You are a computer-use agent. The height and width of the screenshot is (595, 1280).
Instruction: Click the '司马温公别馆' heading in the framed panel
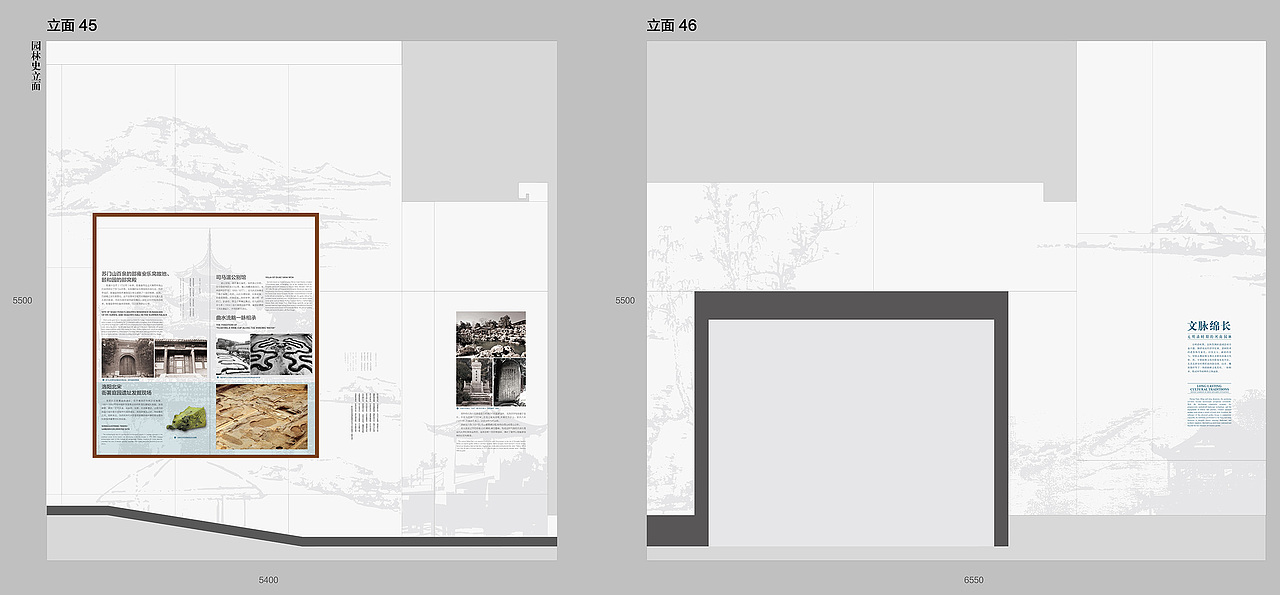[231, 277]
